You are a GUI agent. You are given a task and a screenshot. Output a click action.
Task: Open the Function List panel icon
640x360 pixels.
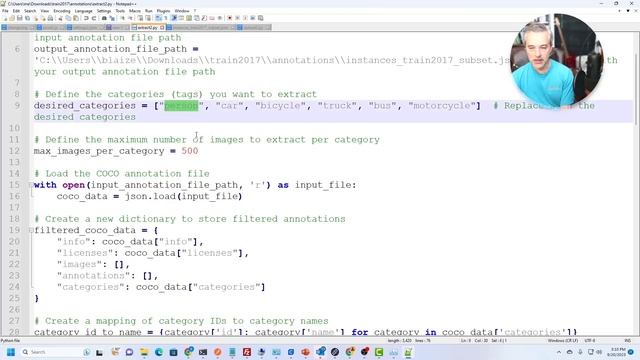click(204, 18)
